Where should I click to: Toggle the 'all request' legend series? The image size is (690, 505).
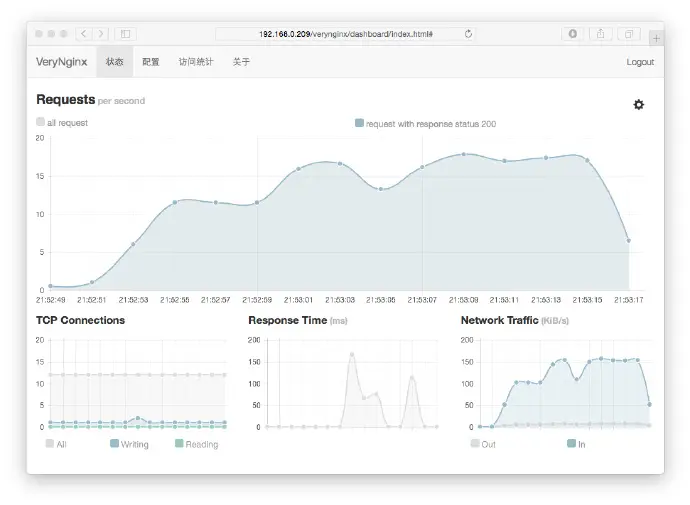[x=62, y=122]
